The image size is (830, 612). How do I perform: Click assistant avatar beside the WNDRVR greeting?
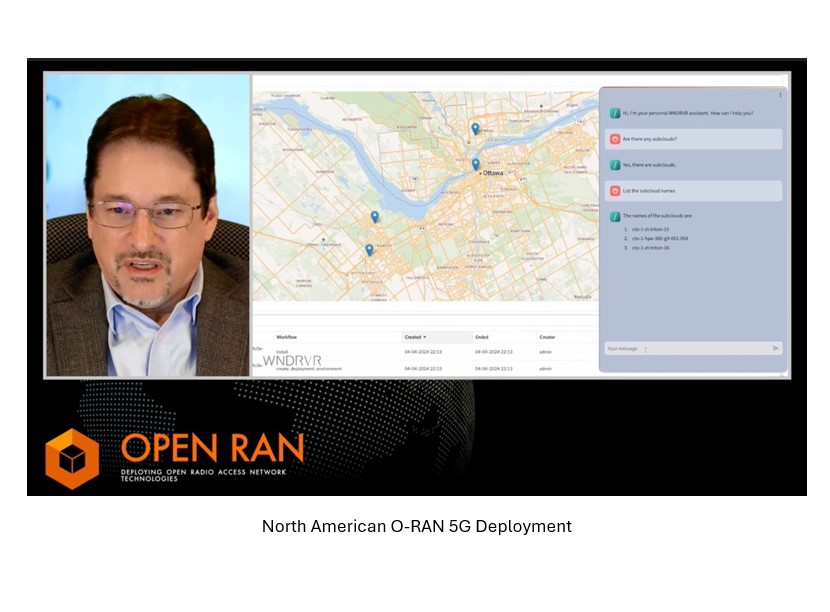615,113
